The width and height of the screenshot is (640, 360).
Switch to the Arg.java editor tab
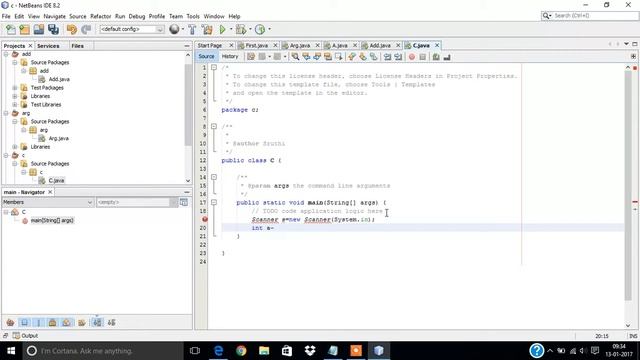pyautogui.click(x=300, y=45)
